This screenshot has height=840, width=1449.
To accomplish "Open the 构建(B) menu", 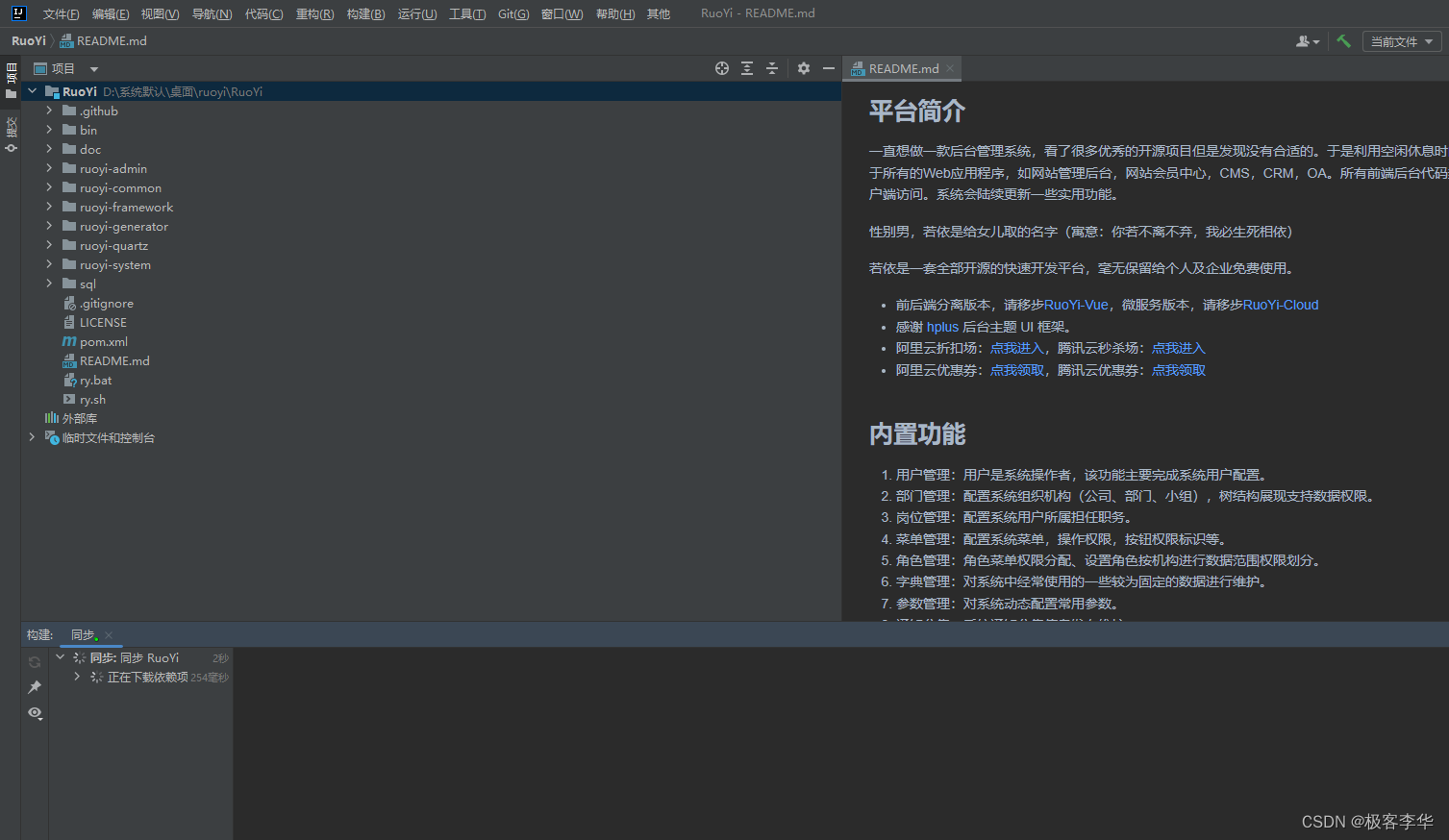I will point(365,13).
